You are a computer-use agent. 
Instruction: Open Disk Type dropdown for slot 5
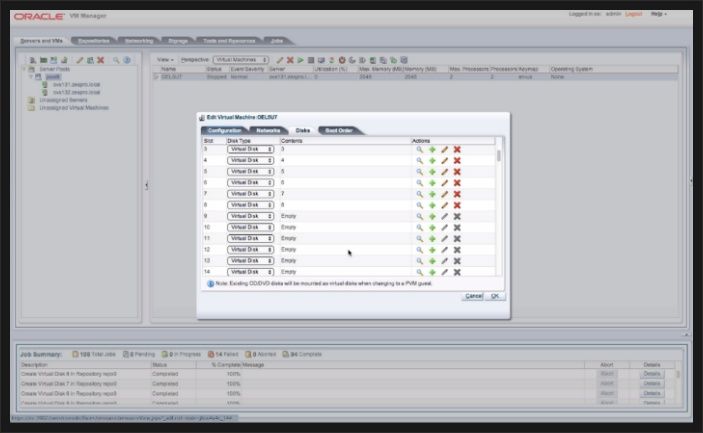point(251,171)
